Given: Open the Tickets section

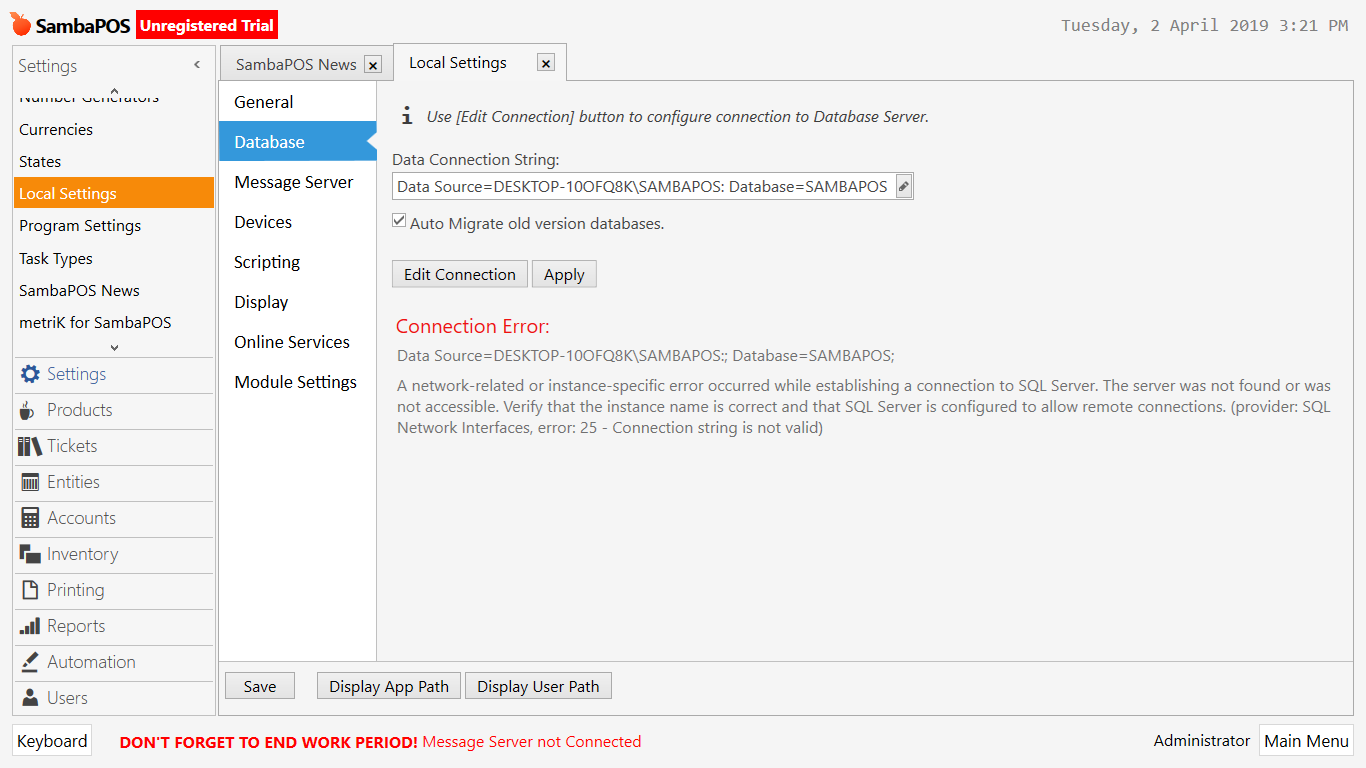Looking at the screenshot, I should 115,446.
